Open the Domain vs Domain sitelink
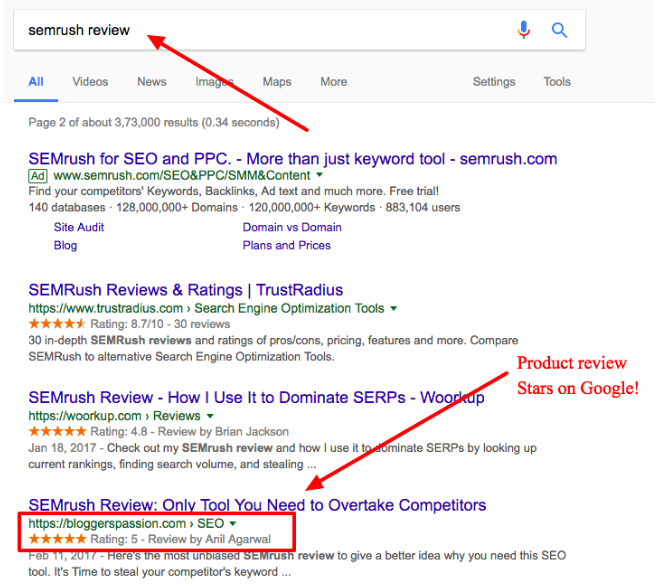The height and width of the screenshot is (586, 660). 292,227
